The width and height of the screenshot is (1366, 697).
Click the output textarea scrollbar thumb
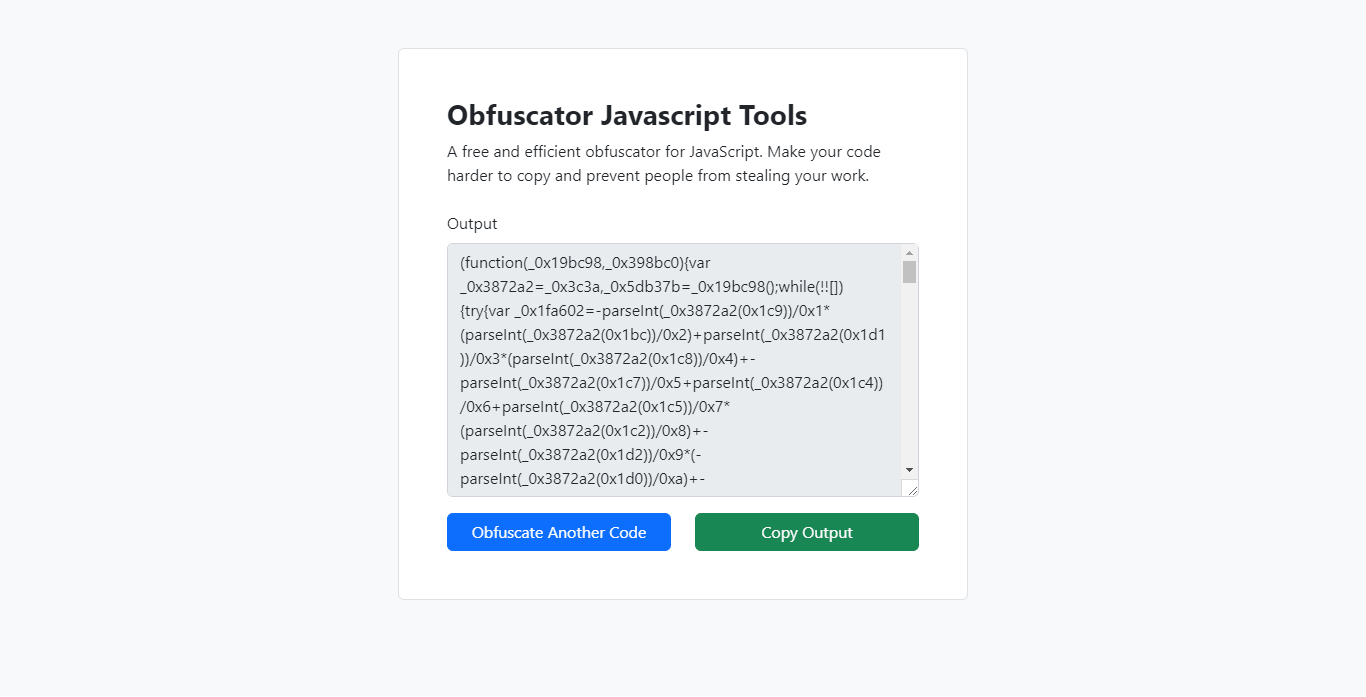click(x=909, y=272)
